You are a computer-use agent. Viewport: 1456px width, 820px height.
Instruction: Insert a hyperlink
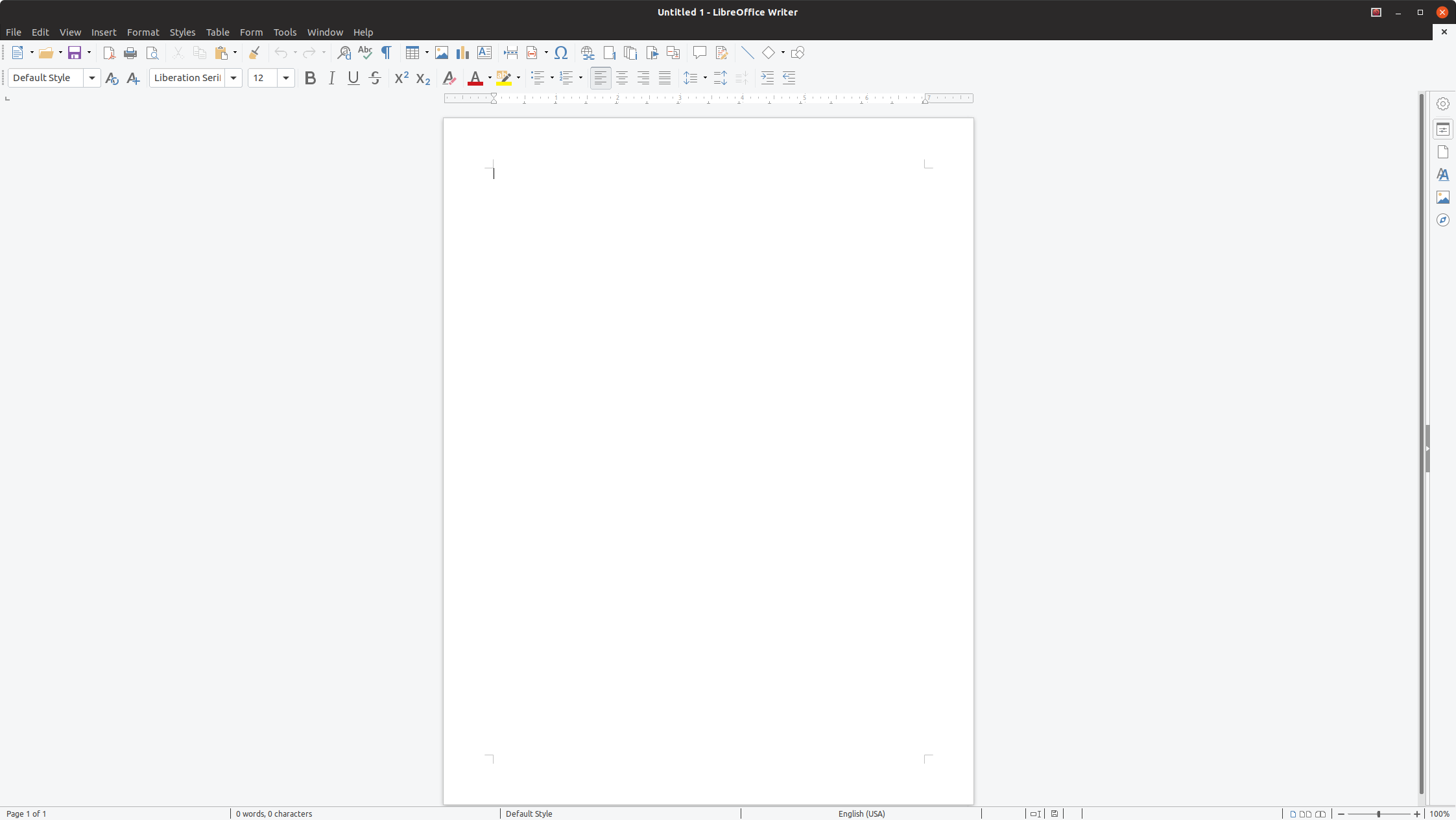click(x=586, y=53)
